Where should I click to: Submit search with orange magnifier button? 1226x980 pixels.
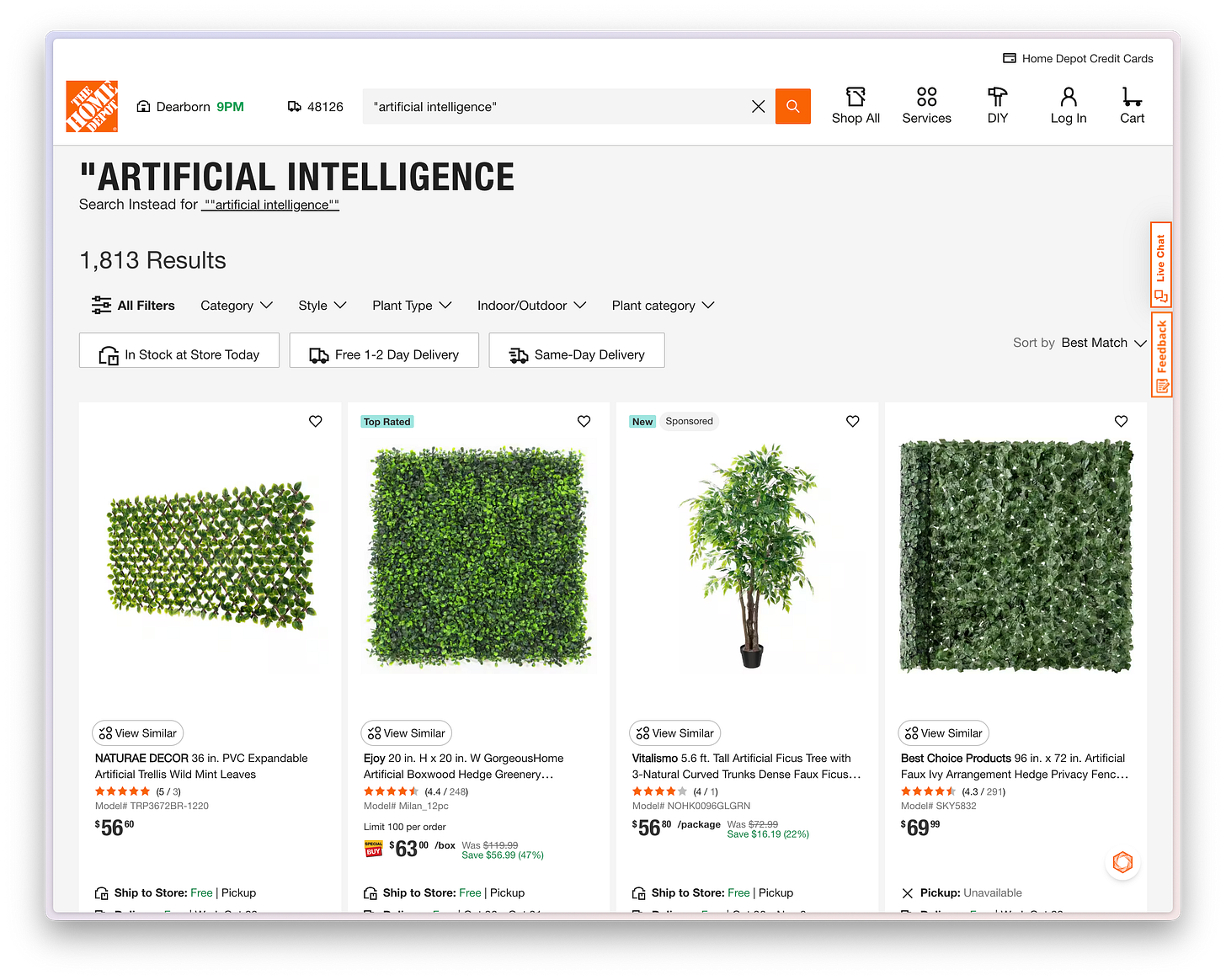click(792, 107)
